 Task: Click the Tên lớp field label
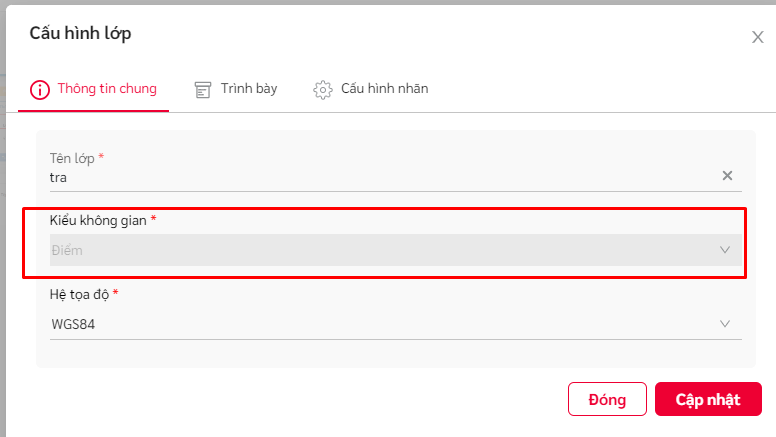[x=72, y=158]
